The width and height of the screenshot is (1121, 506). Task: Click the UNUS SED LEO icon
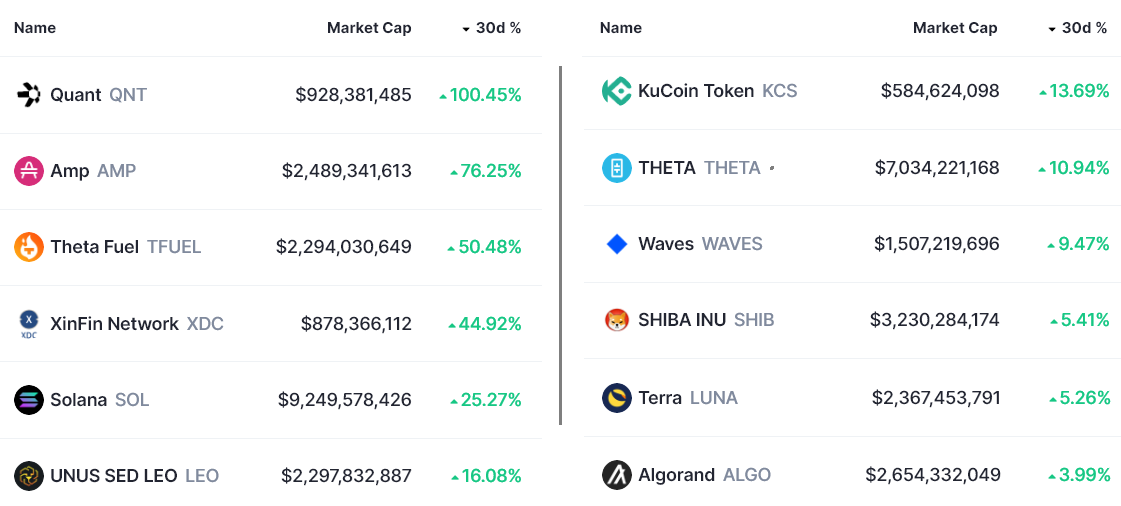[x=29, y=476]
